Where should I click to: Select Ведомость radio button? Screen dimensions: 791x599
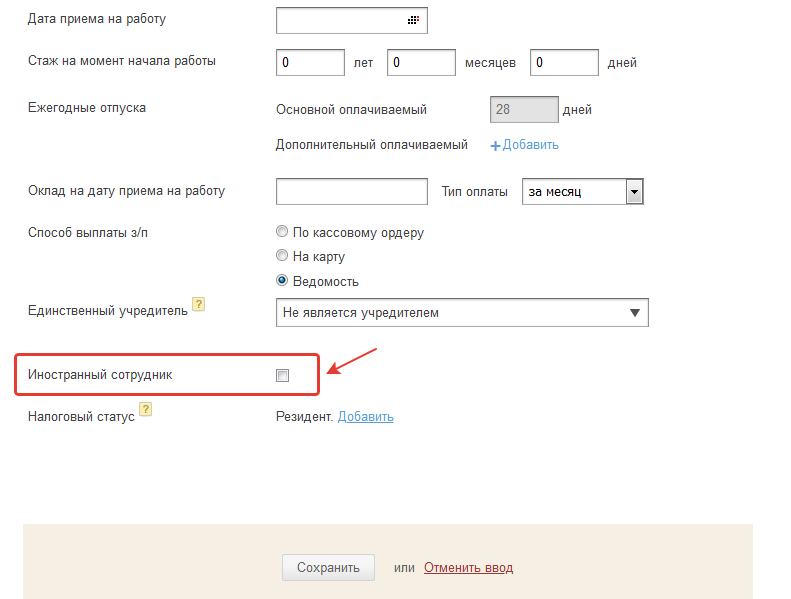click(x=282, y=281)
